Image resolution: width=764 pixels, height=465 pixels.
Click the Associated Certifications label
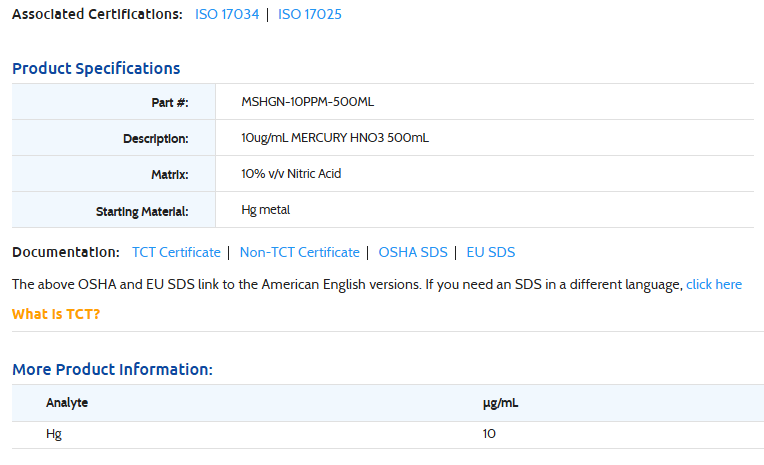[97, 15]
